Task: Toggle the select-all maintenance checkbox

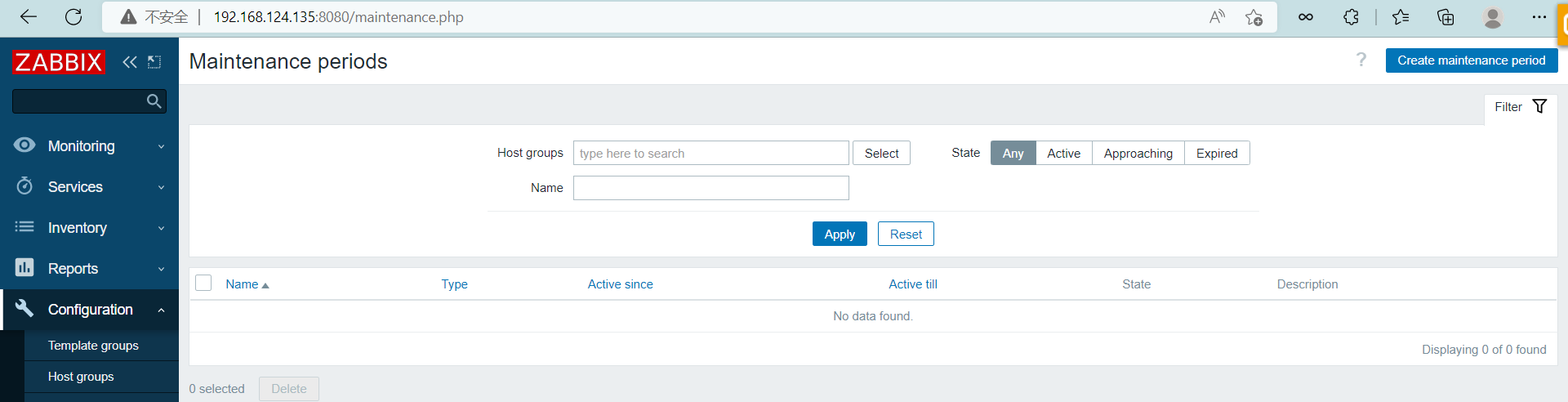Action: tap(204, 283)
